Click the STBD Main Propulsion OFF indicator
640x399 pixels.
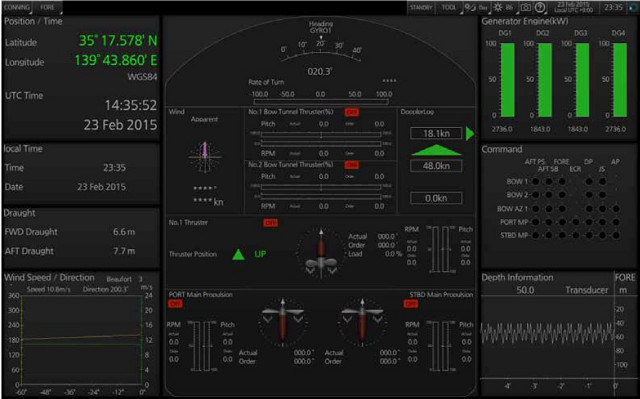(x=410, y=304)
